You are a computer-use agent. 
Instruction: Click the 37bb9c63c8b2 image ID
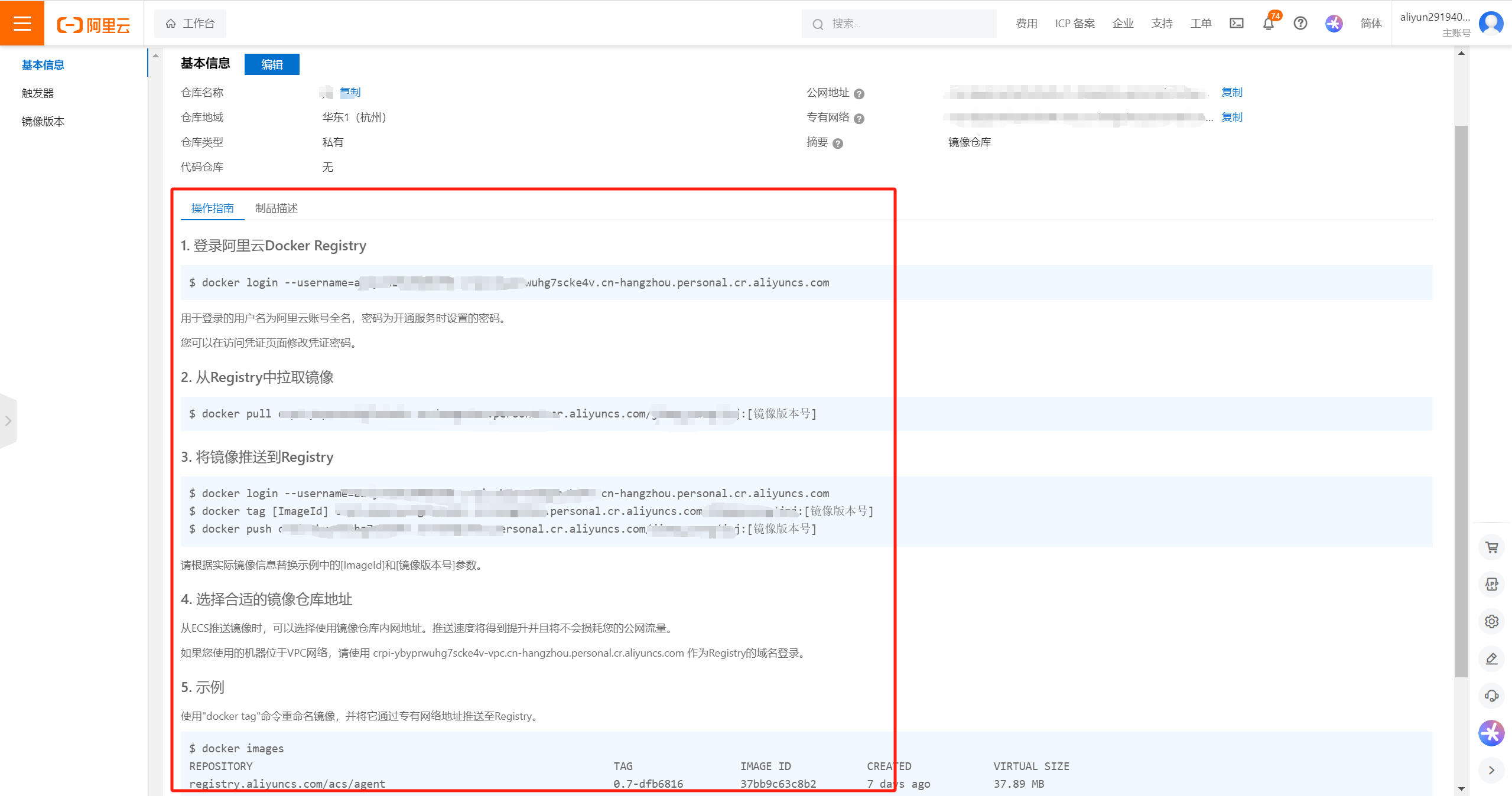778,784
